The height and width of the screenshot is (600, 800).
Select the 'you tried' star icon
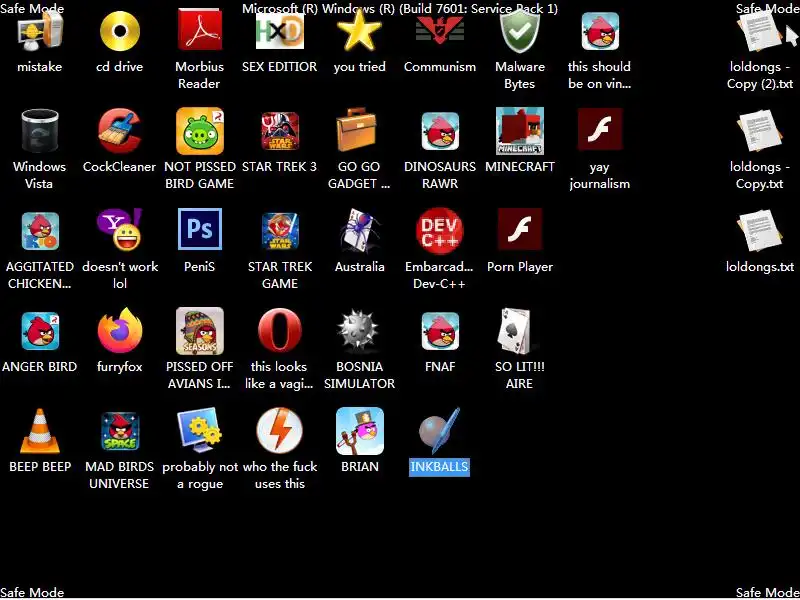click(x=359, y=31)
